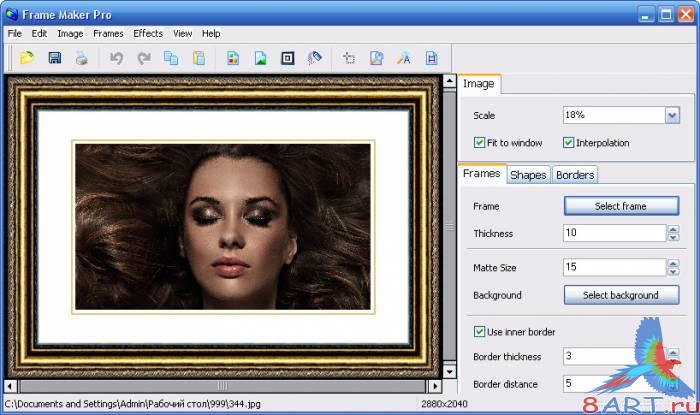Click the horizontal scrollbar under the canvas
700x415 pixels.
click(220, 385)
